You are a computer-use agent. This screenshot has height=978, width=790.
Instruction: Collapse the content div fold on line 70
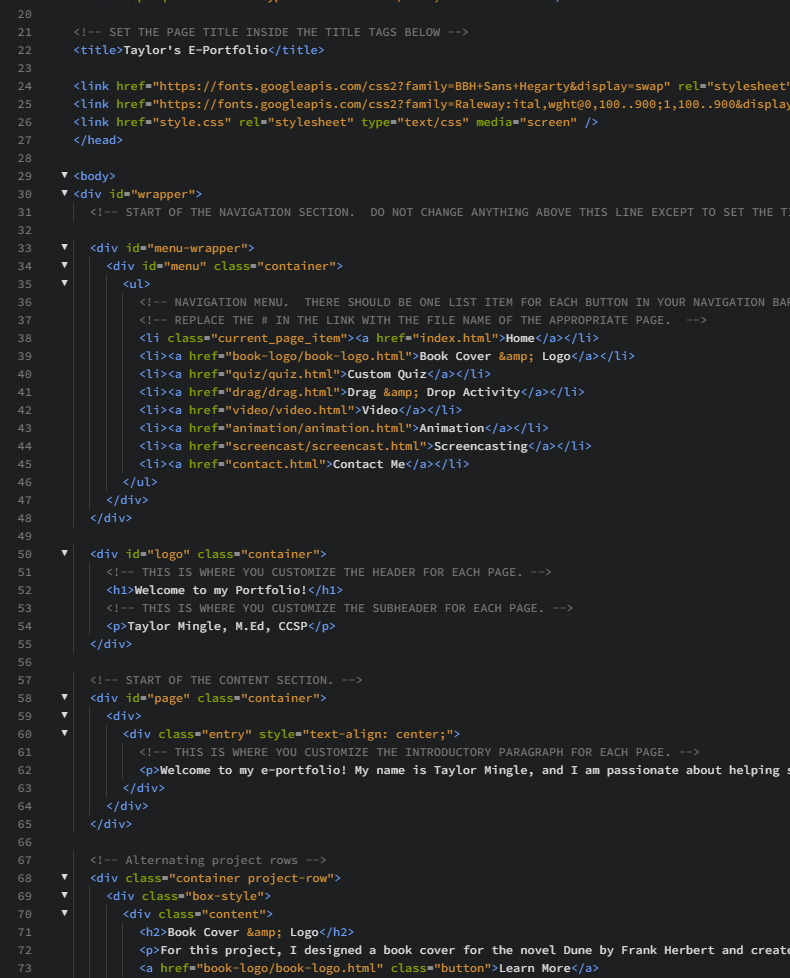click(64, 913)
